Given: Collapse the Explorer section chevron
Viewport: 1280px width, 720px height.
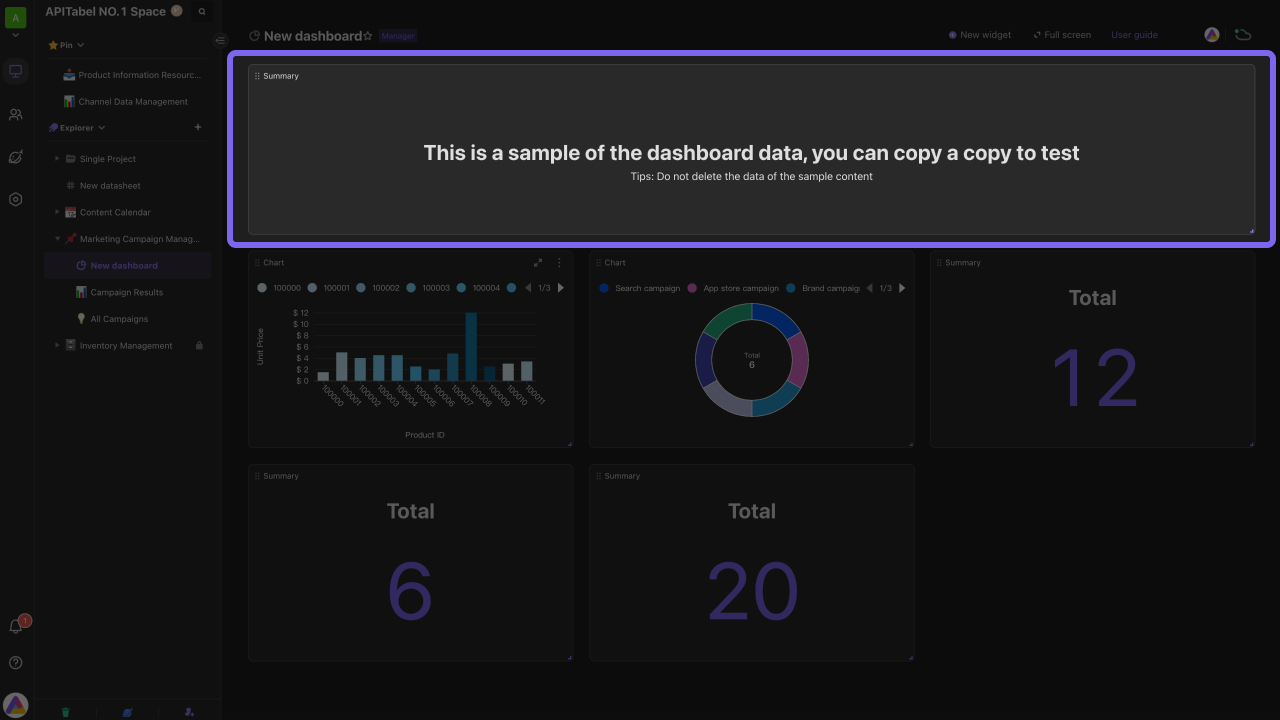Looking at the screenshot, I should [101, 128].
